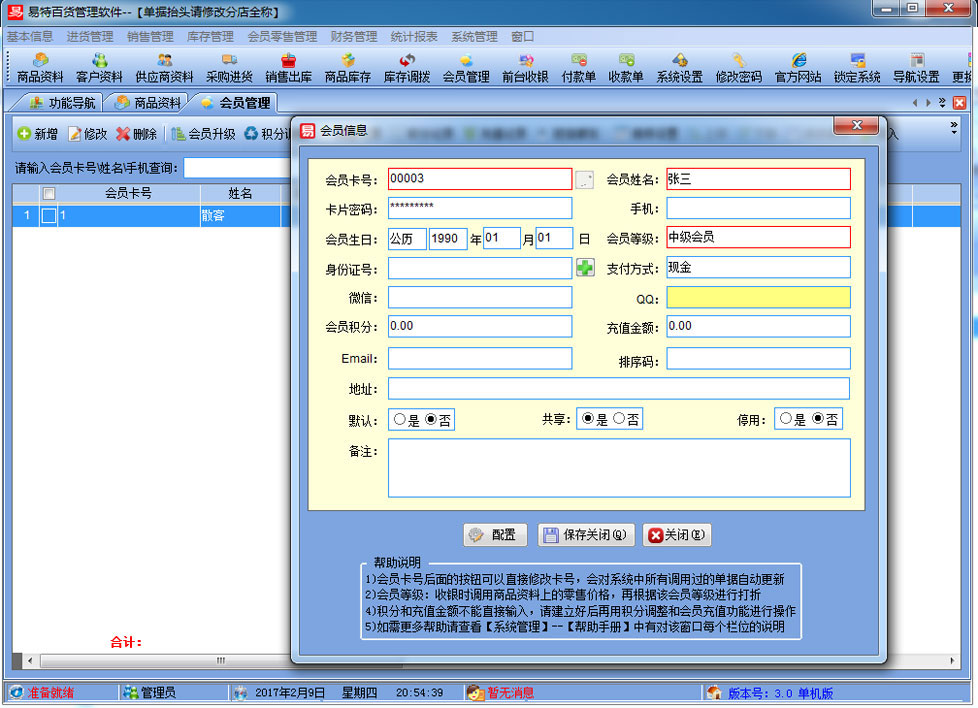Set 共享 option to 否
Image resolution: width=978 pixels, height=708 pixels.
[619, 420]
